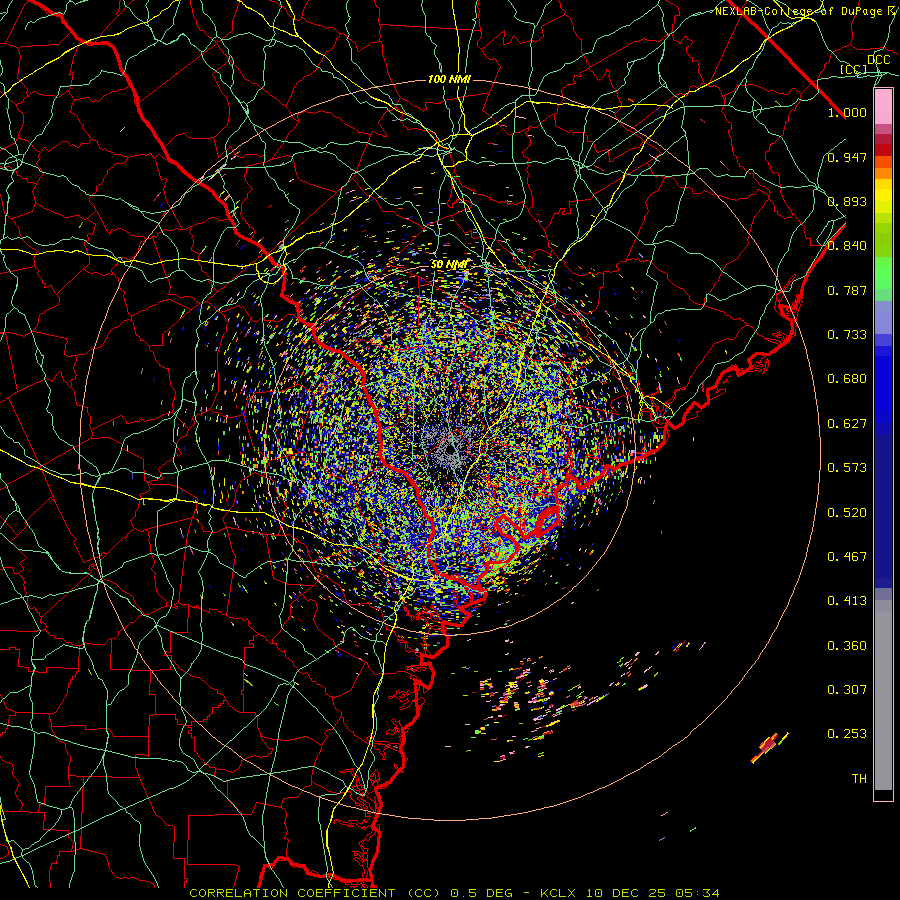Click the KCLX station identifier

(561, 893)
